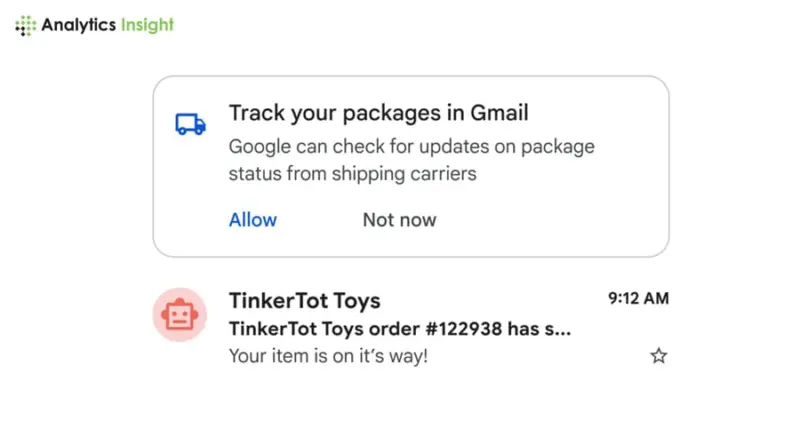
Task: Click the green 'Insight' word in the logo
Action: click(x=147, y=26)
